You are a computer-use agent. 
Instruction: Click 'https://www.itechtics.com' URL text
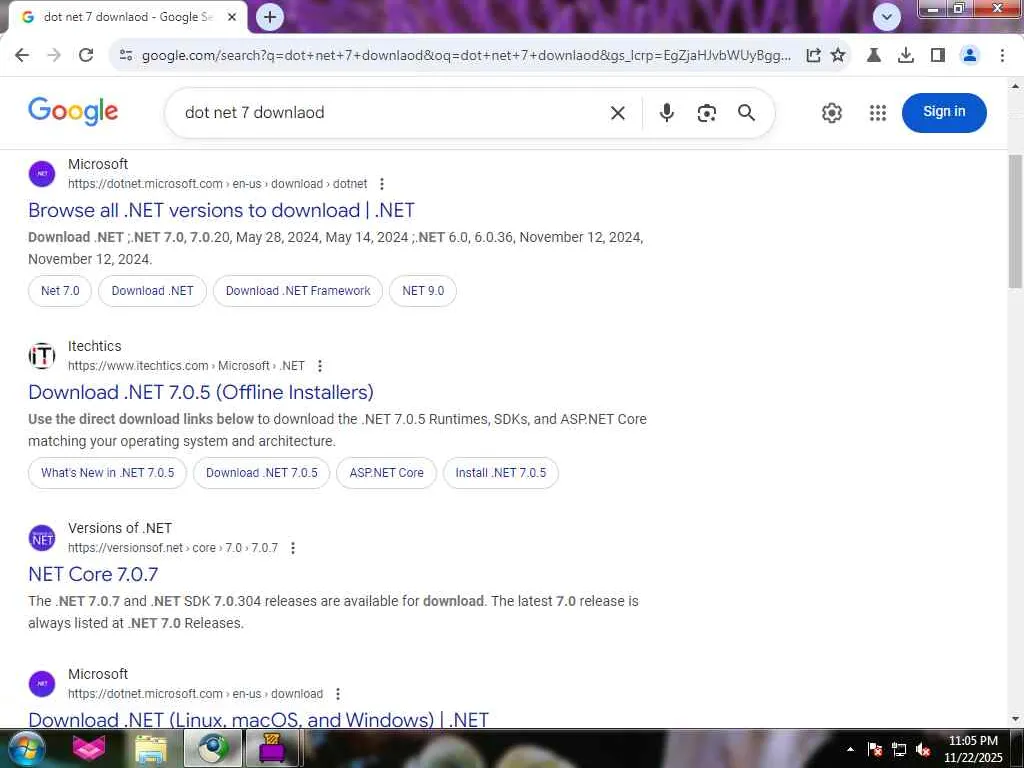click(x=138, y=366)
